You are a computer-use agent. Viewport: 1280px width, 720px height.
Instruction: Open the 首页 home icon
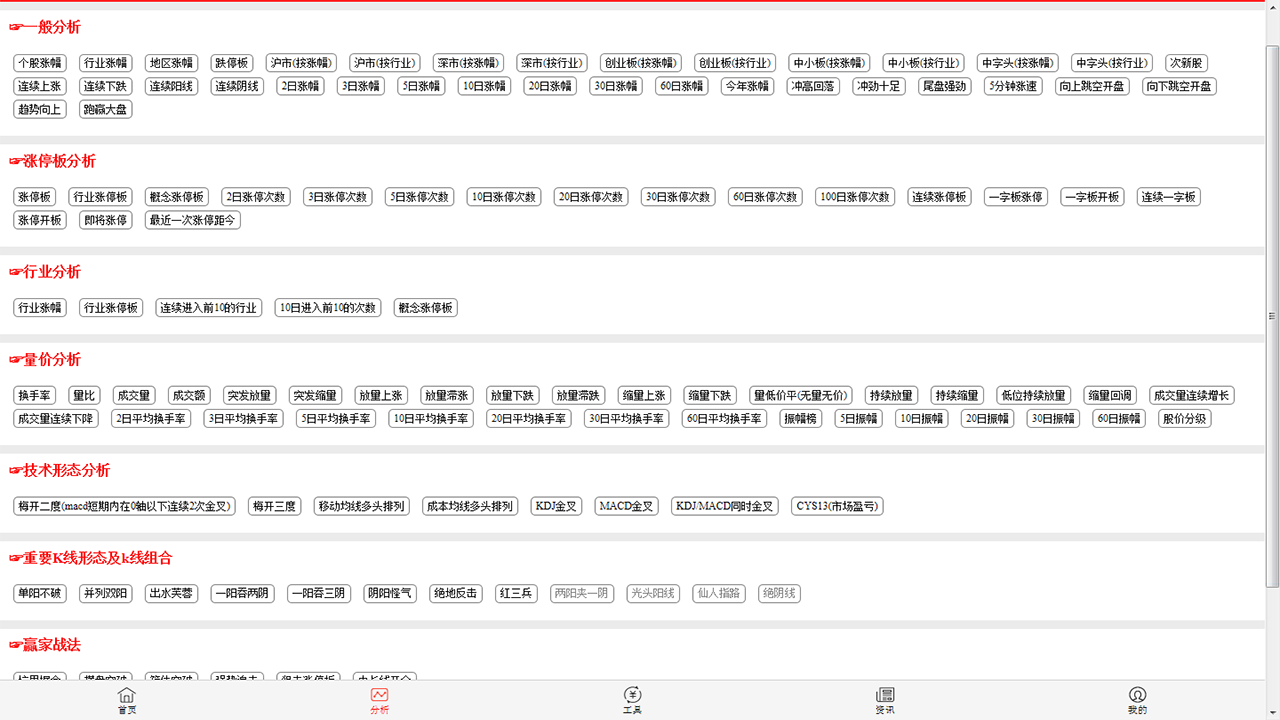126,700
